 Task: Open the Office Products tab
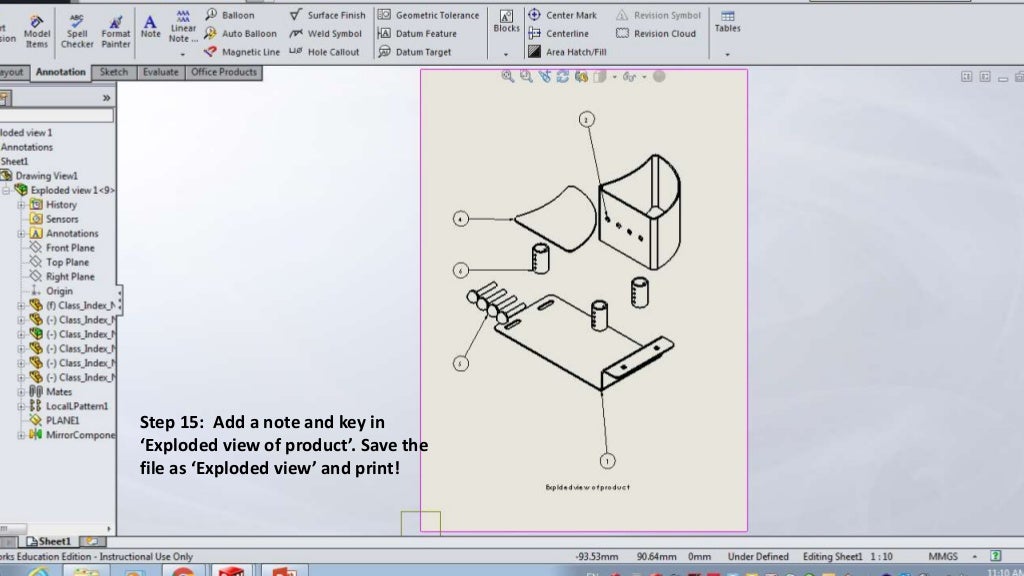(224, 72)
